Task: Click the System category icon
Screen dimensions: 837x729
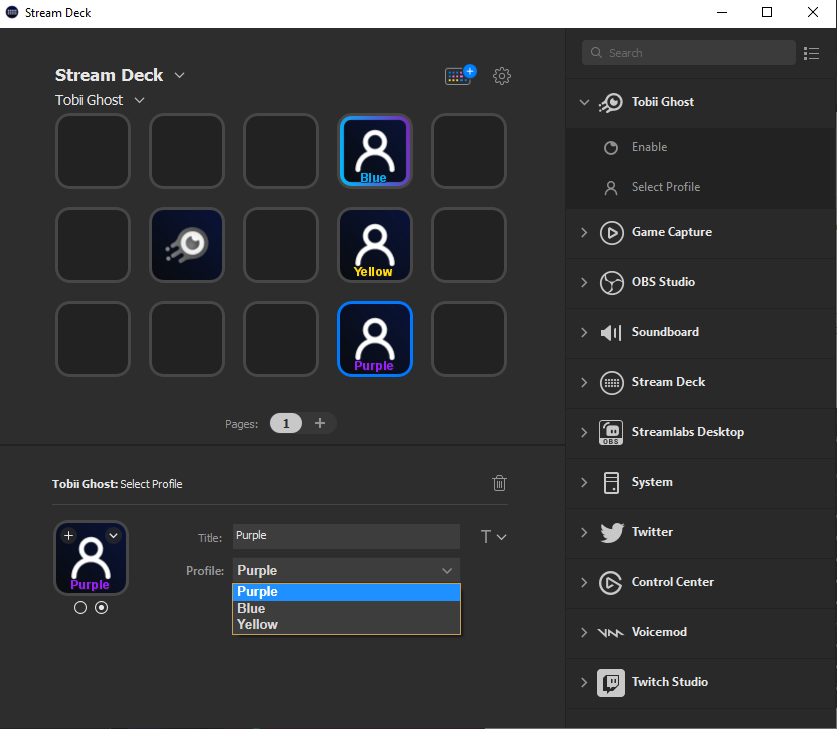Action: click(x=611, y=482)
